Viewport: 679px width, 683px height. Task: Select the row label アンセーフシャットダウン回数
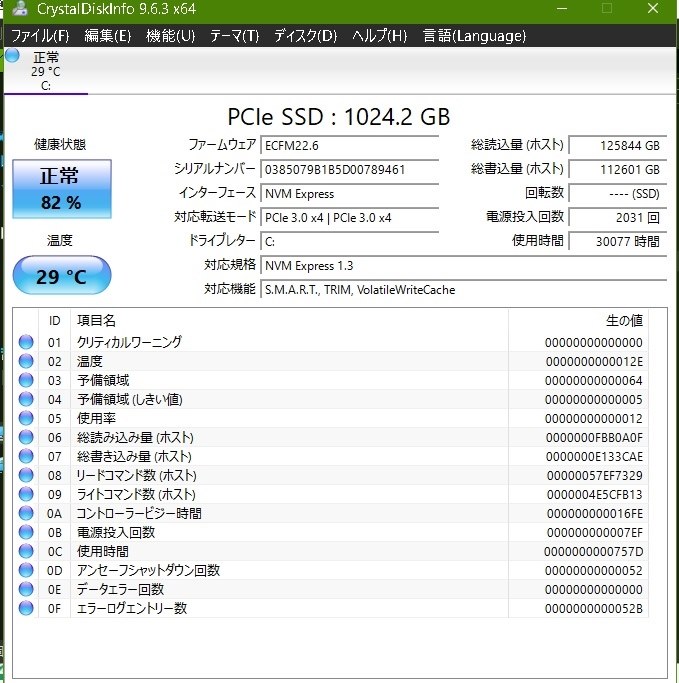(x=148, y=571)
